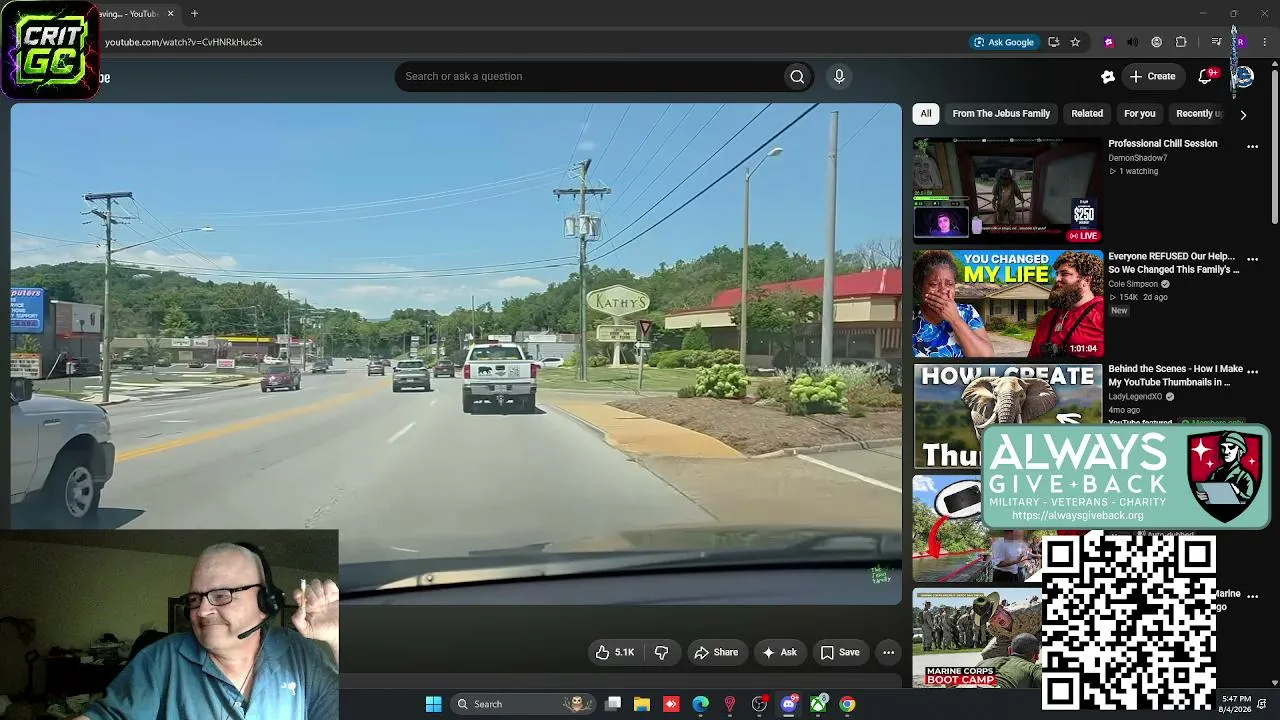Open the Xbox app from the taskbar
1280x720 pixels.
[x=818, y=704]
